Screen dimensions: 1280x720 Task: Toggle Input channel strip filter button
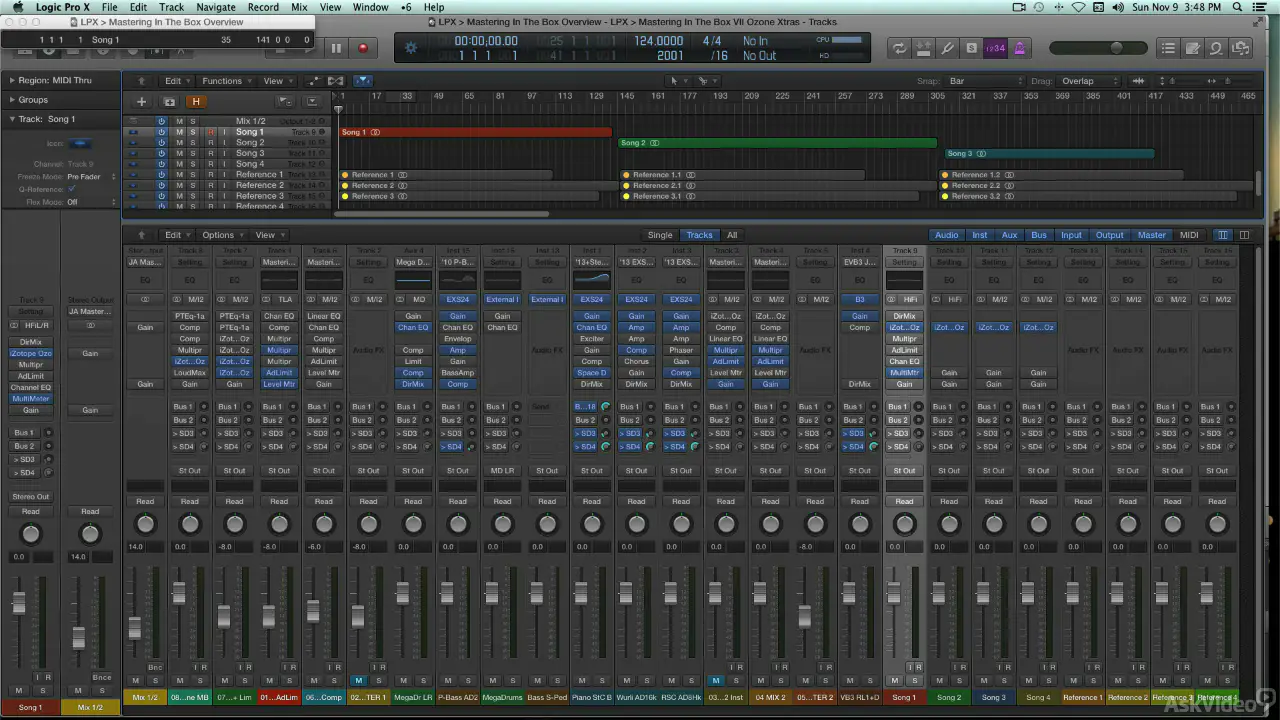1071,235
